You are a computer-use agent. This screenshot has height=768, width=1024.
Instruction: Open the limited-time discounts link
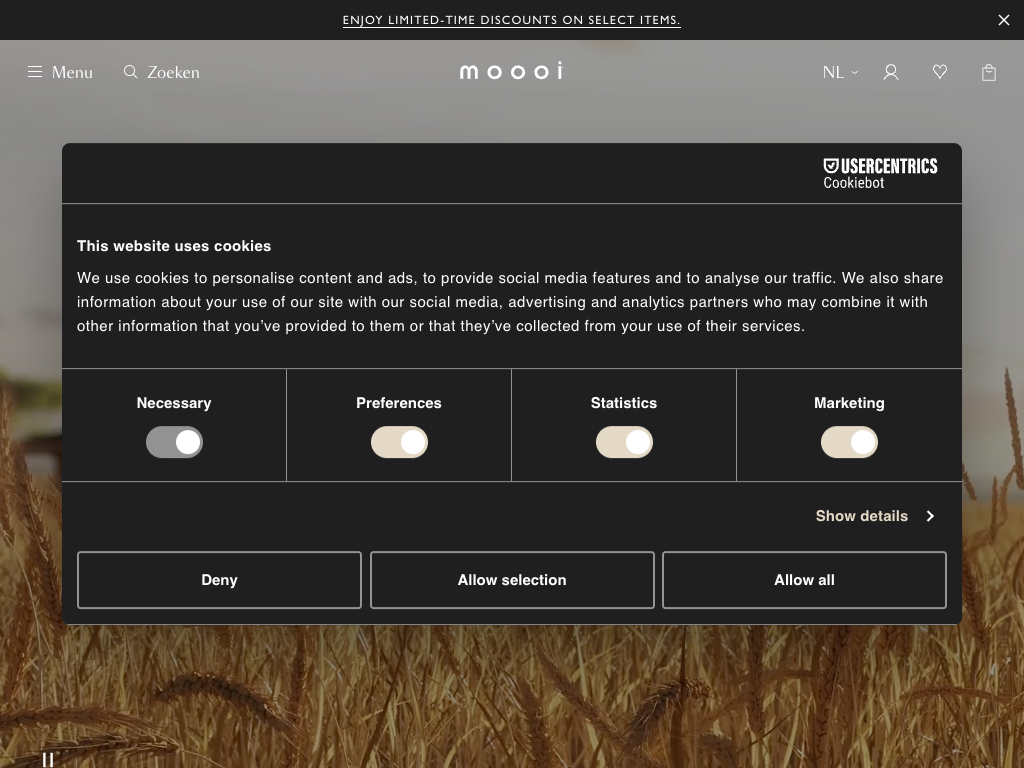click(511, 20)
